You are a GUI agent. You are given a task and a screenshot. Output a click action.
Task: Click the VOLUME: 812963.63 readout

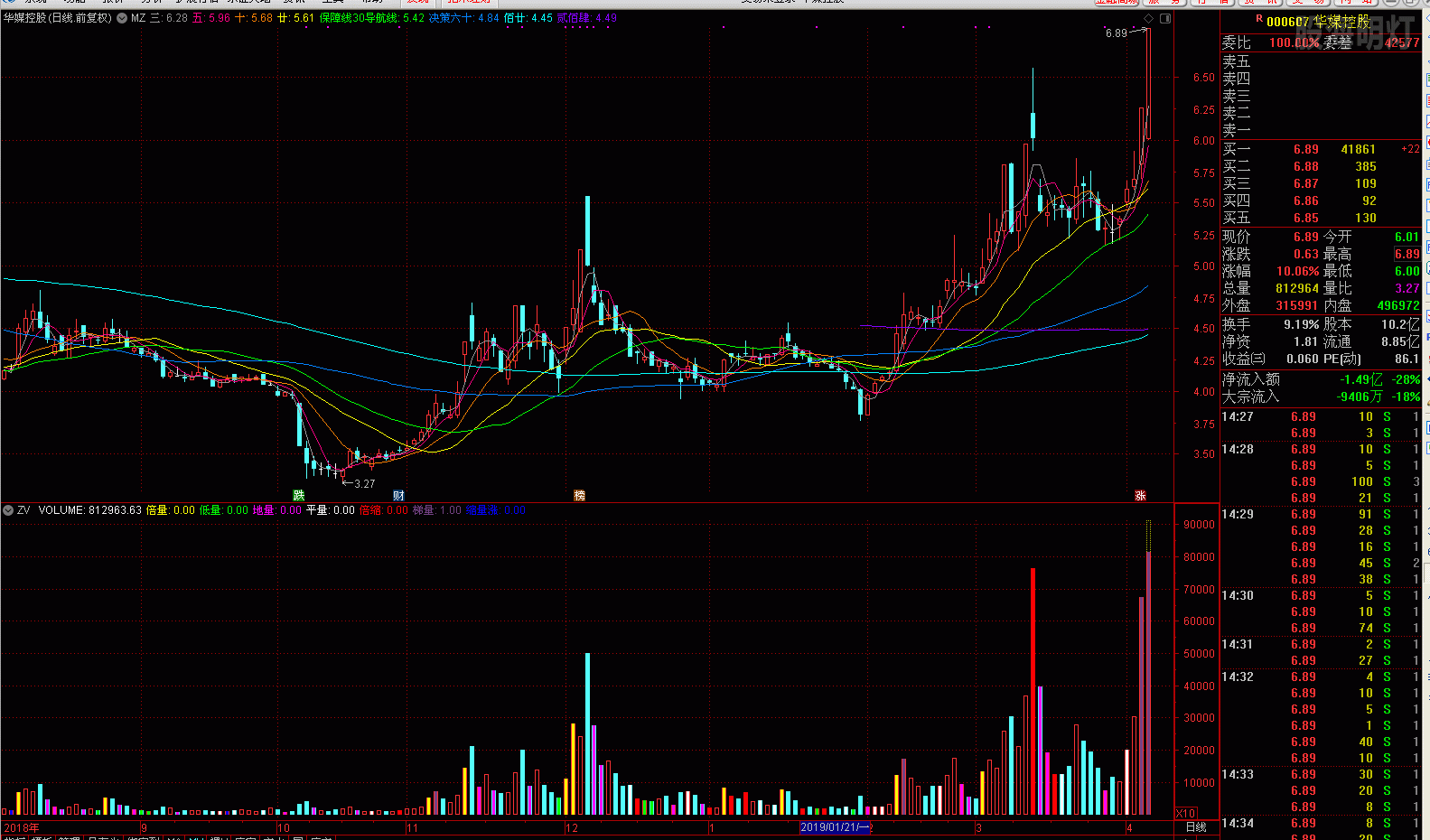(x=90, y=510)
